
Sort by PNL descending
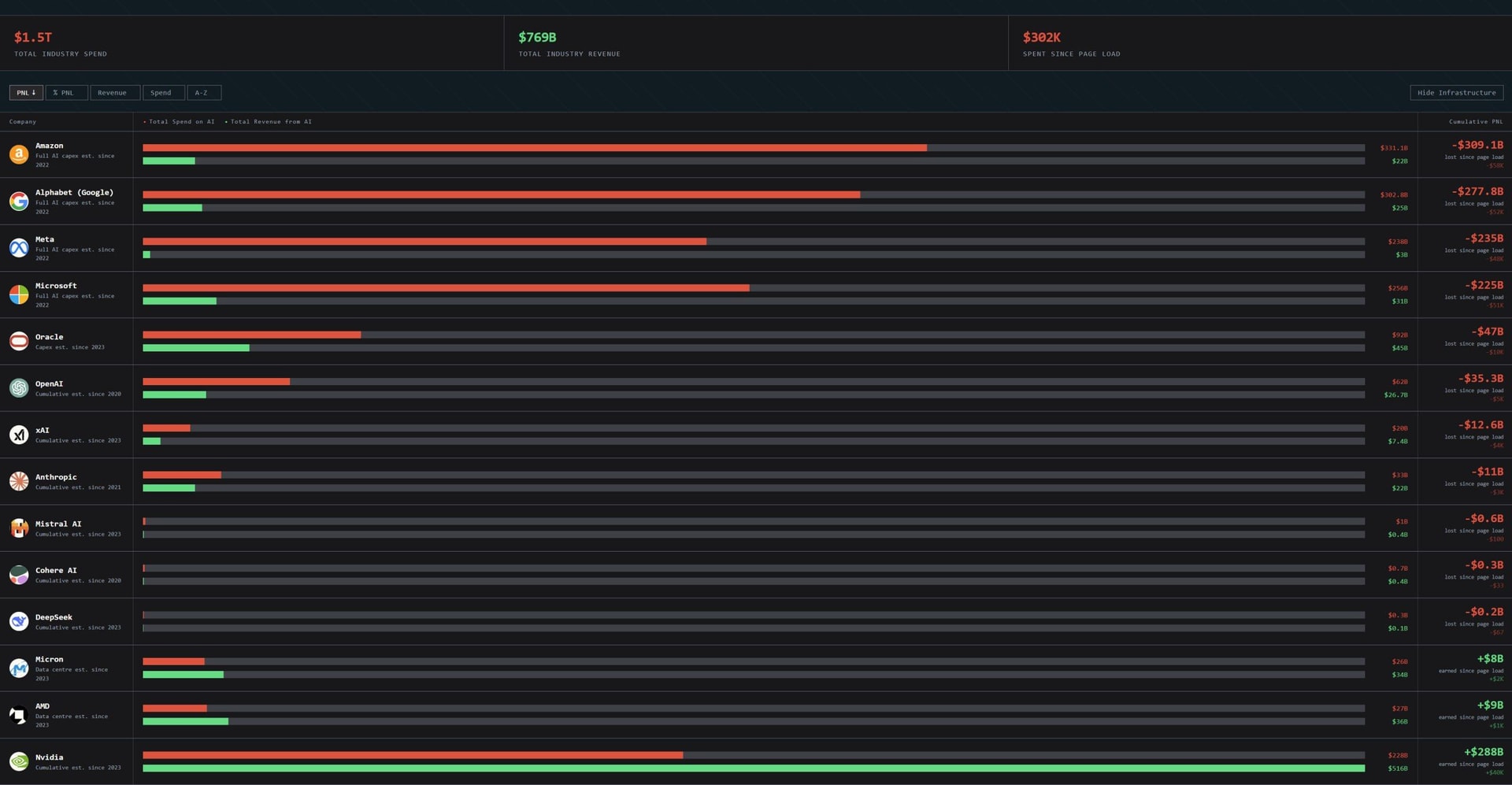[x=26, y=93]
